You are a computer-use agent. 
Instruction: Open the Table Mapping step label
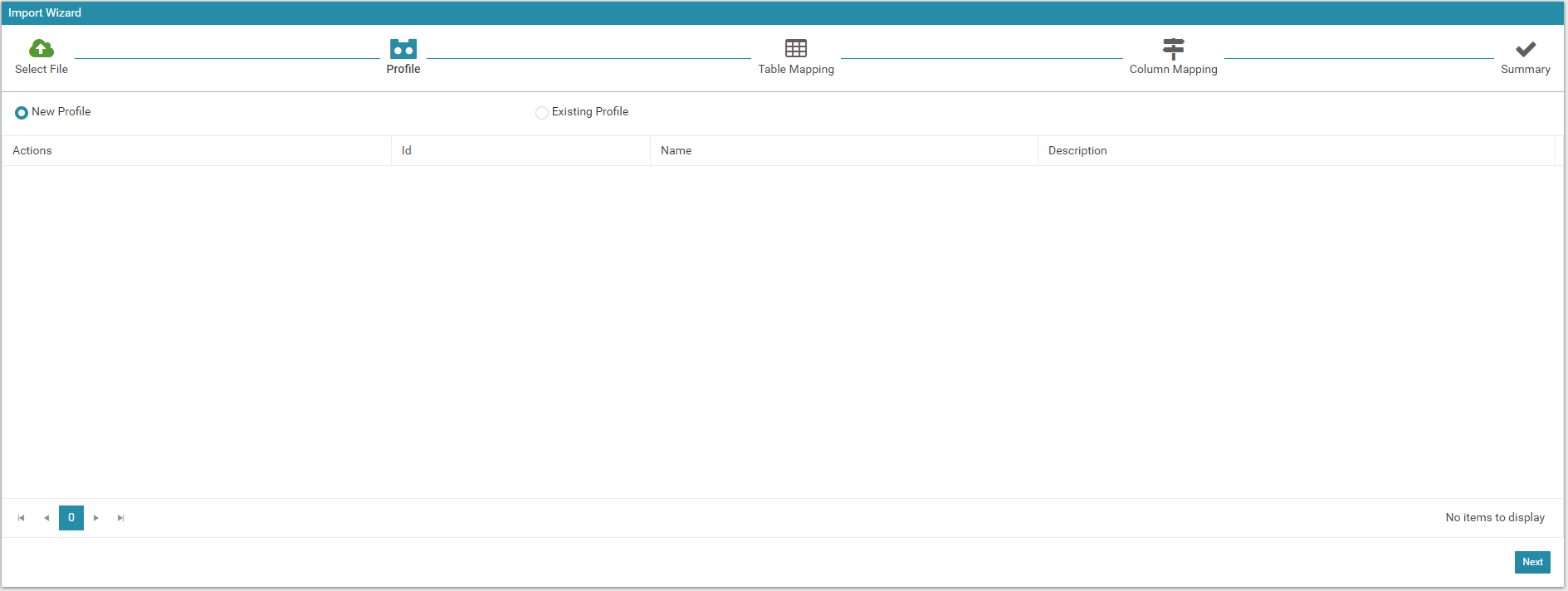[x=796, y=69]
